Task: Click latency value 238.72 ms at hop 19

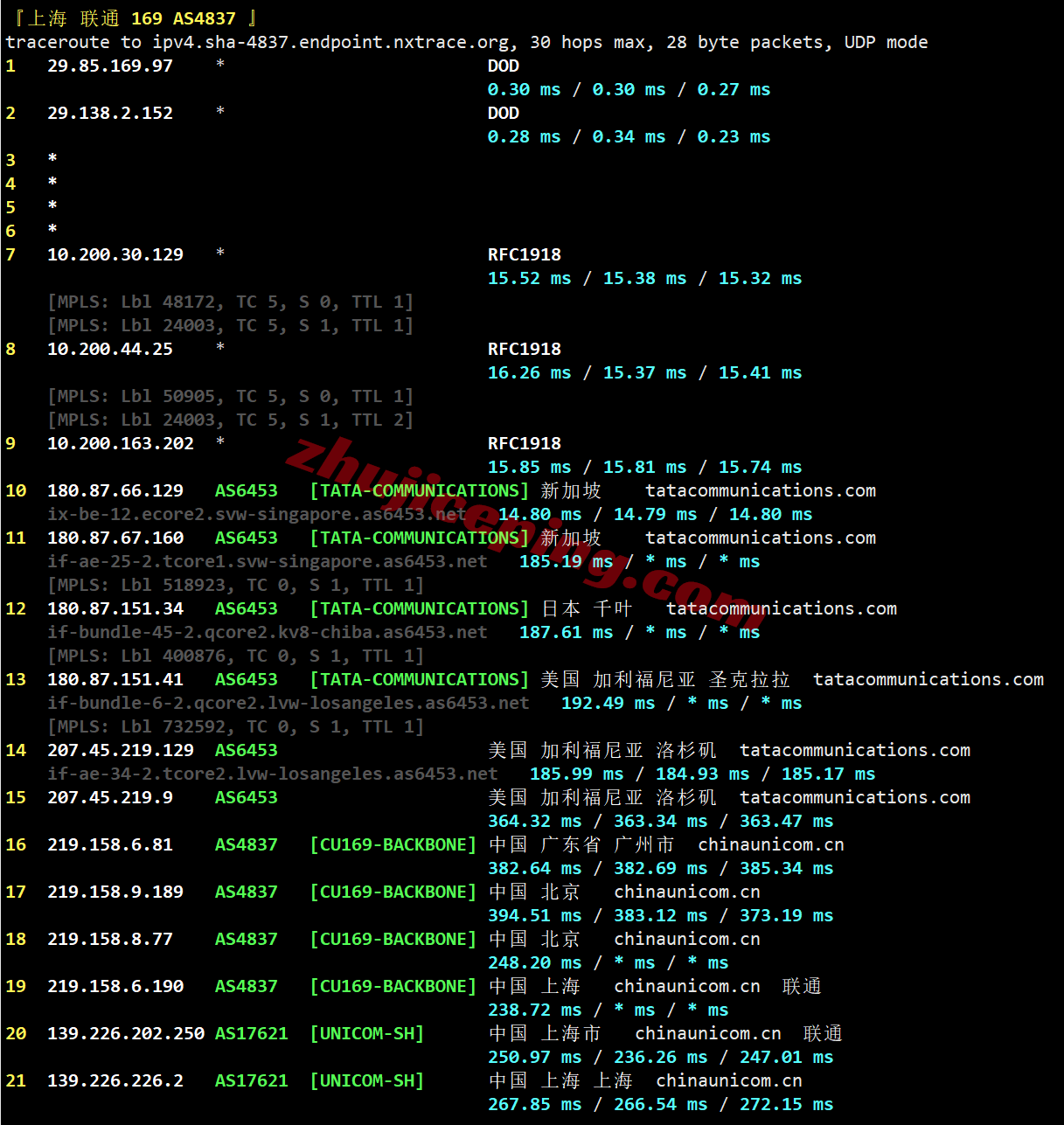Action: (x=534, y=1010)
